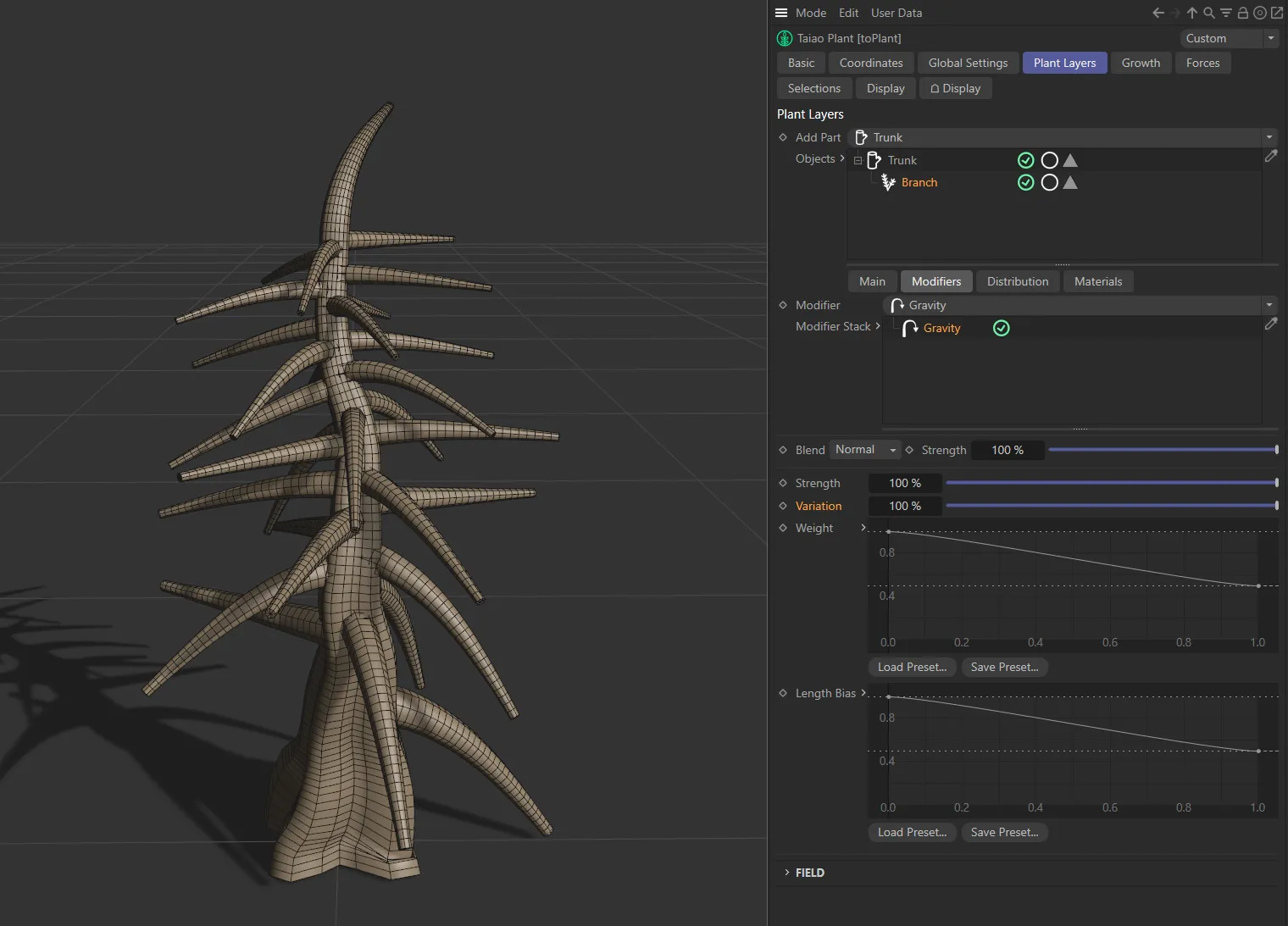Toggle the circle visibility dot on Trunk
The image size is (1288, 926).
coord(1049,160)
